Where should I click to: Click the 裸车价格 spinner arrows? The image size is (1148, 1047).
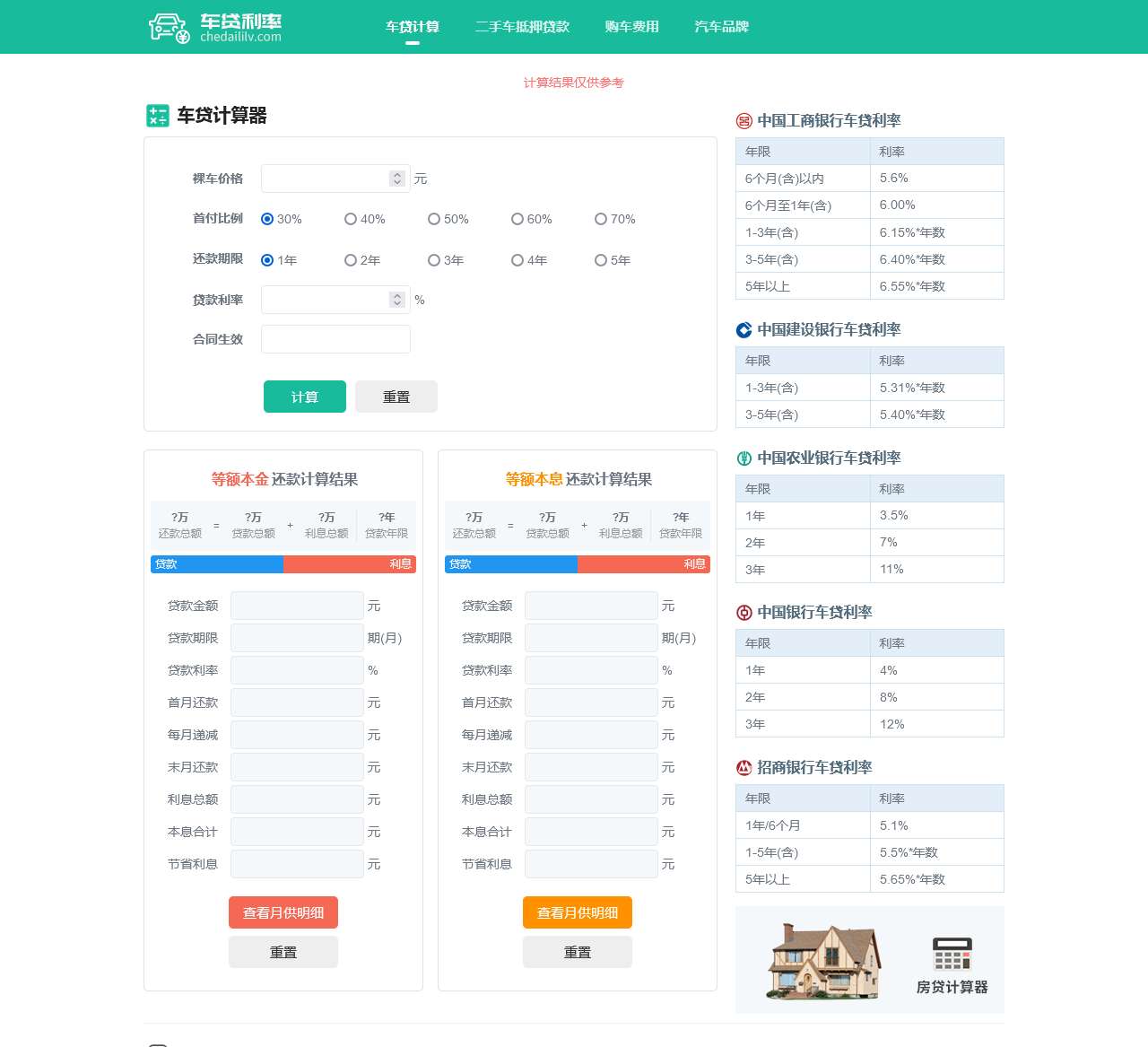tap(397, 179)
